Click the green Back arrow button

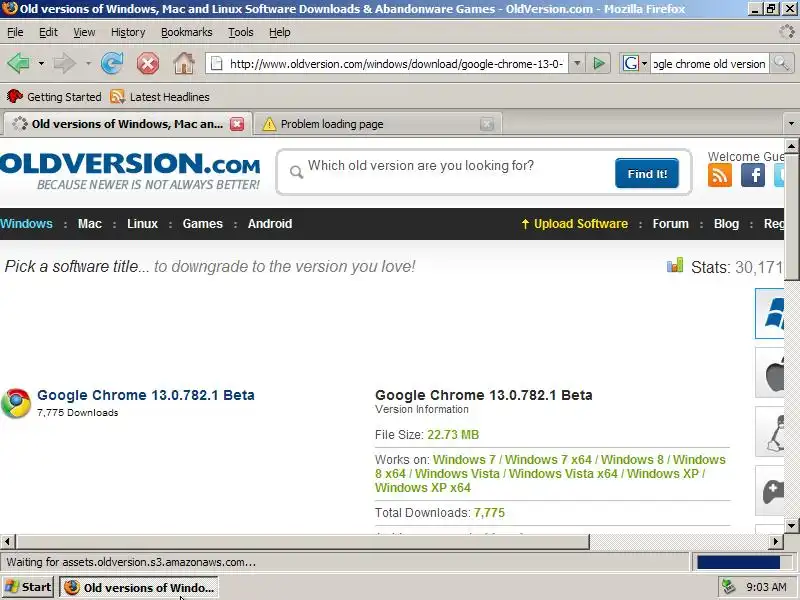point(19,64)
